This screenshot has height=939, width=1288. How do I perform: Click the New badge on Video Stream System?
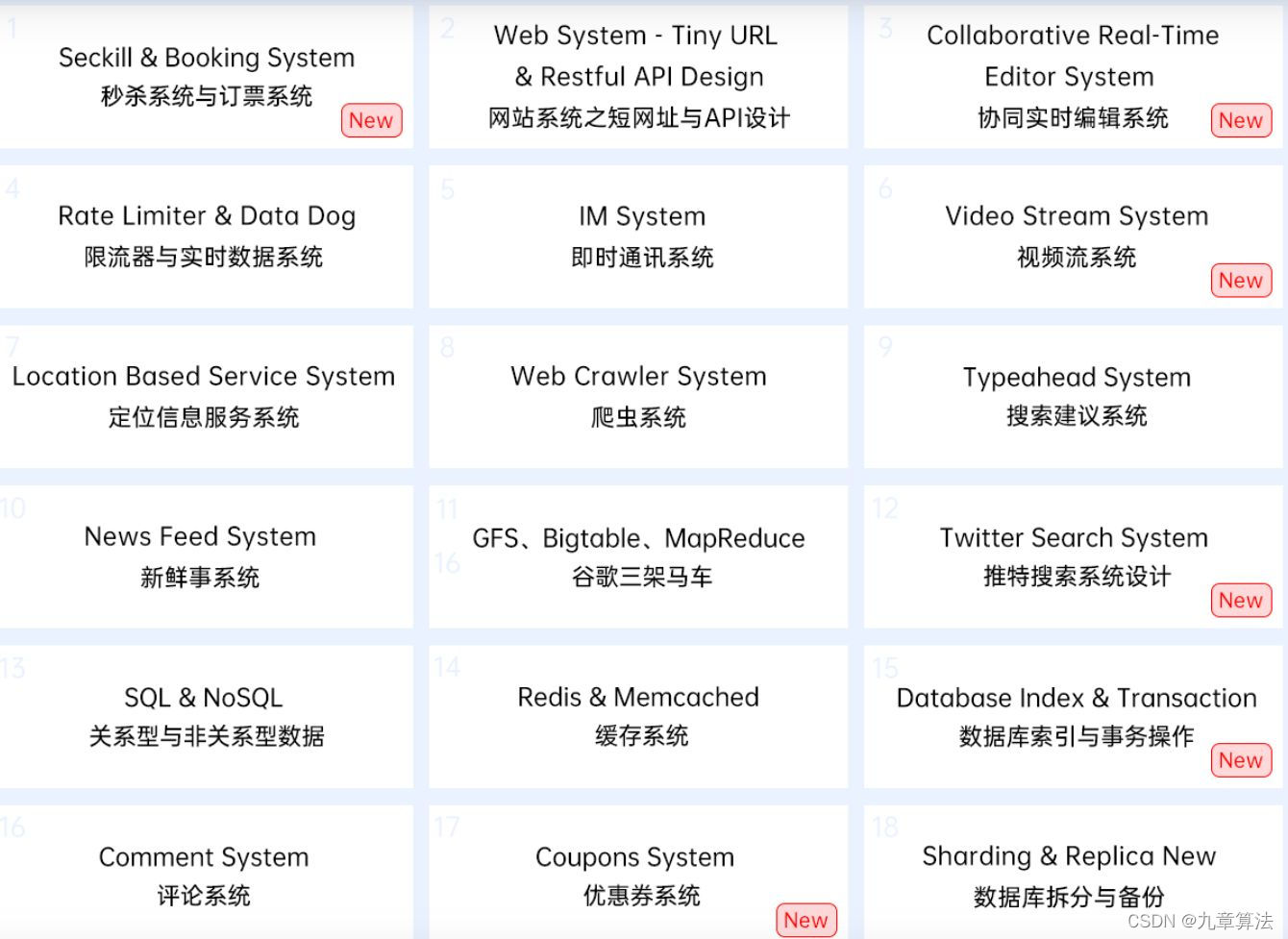1241,280
